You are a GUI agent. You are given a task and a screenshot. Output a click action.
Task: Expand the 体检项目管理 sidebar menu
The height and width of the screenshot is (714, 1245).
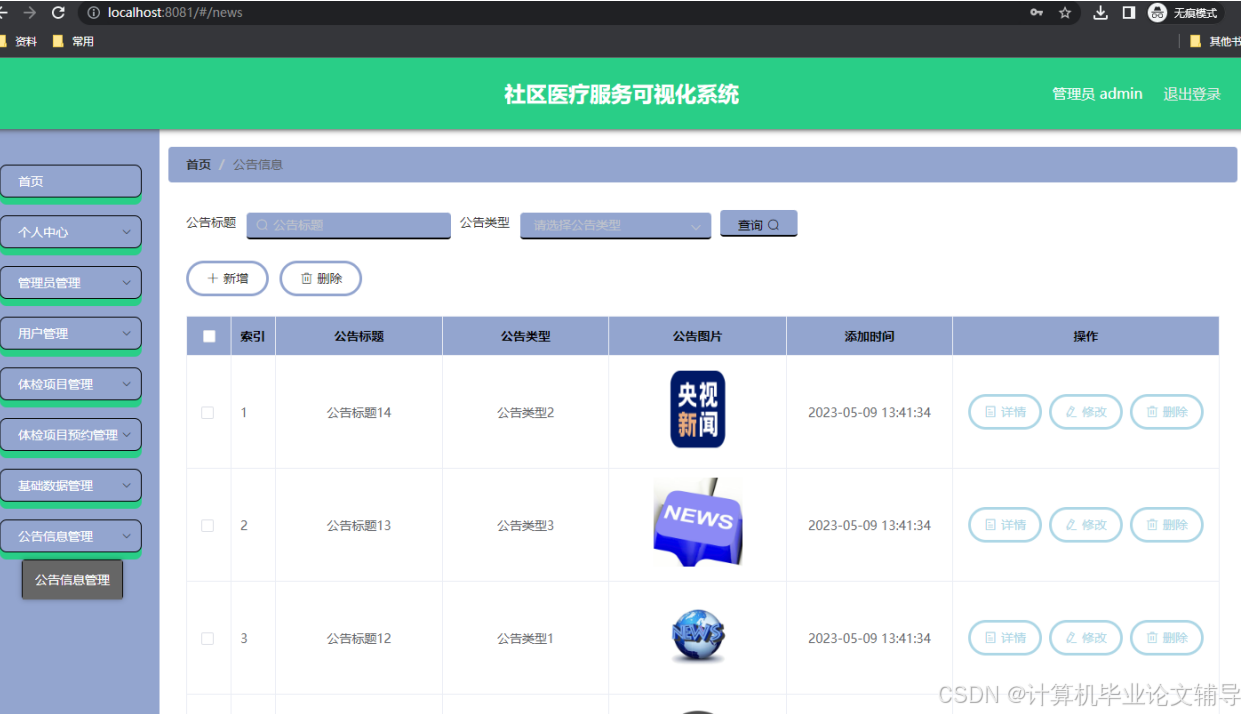pos(71,384)
